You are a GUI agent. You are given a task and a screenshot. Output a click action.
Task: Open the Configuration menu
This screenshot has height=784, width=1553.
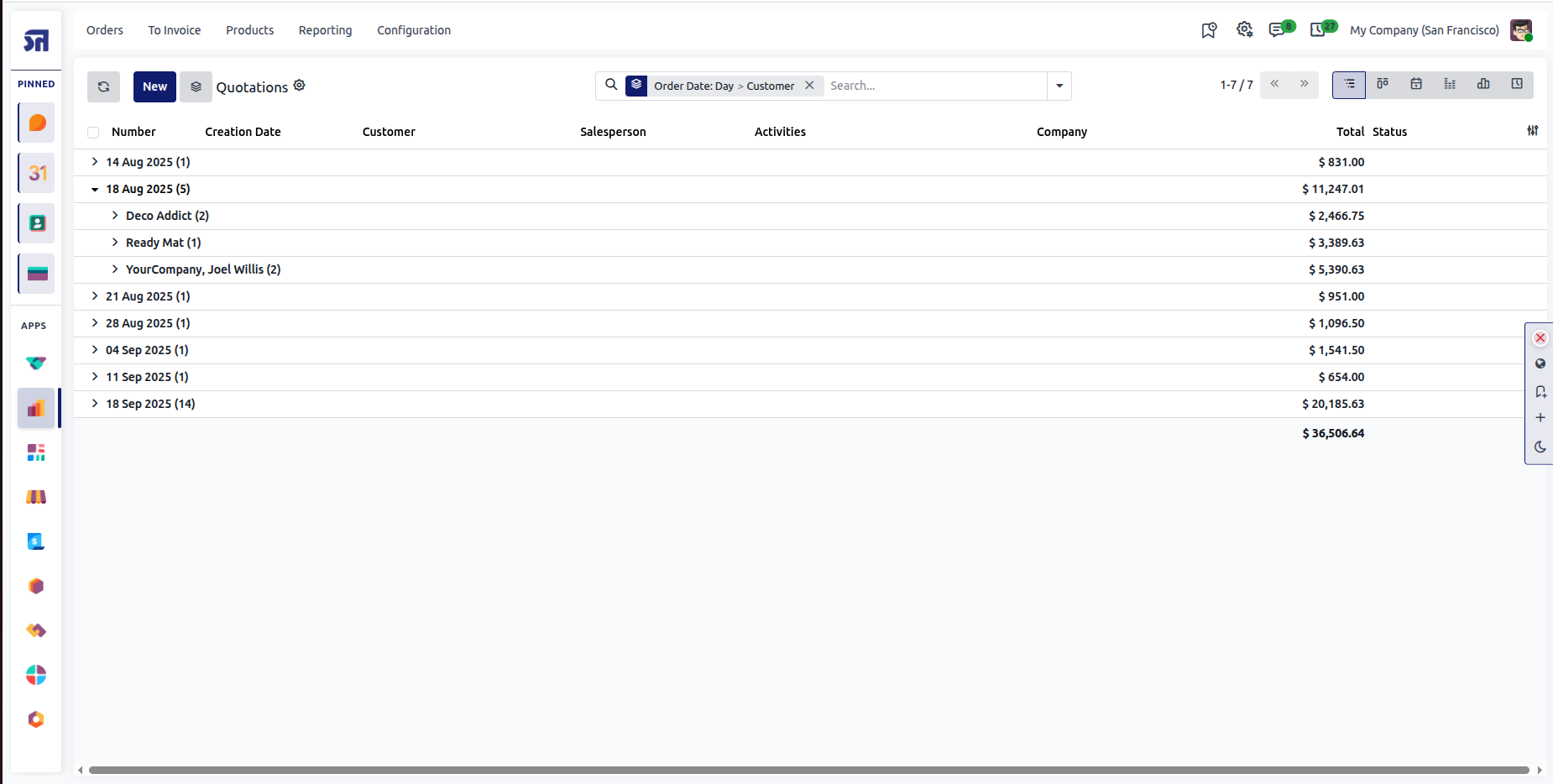point(414,30)
